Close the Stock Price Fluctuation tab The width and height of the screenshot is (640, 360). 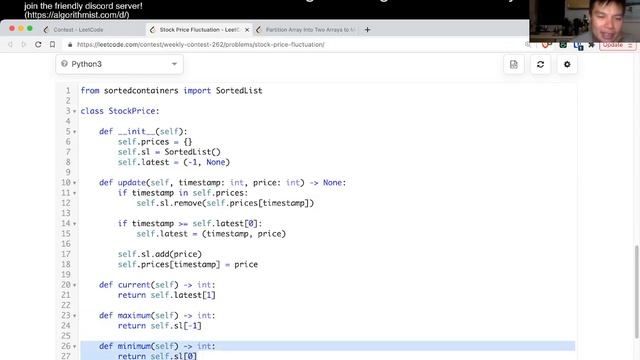(247, 30)
